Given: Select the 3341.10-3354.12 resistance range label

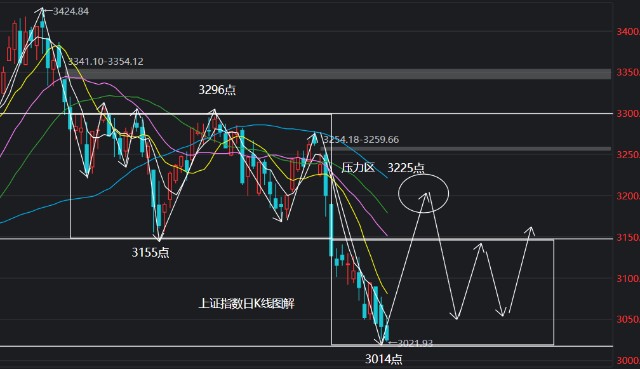Looking at the screenshot, I should [x=106, y=62].
